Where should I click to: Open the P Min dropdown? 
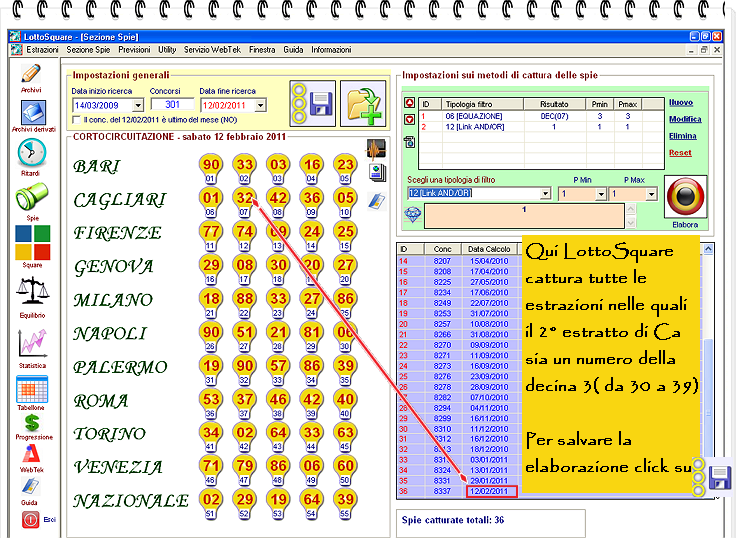click(x=601, y=194)
